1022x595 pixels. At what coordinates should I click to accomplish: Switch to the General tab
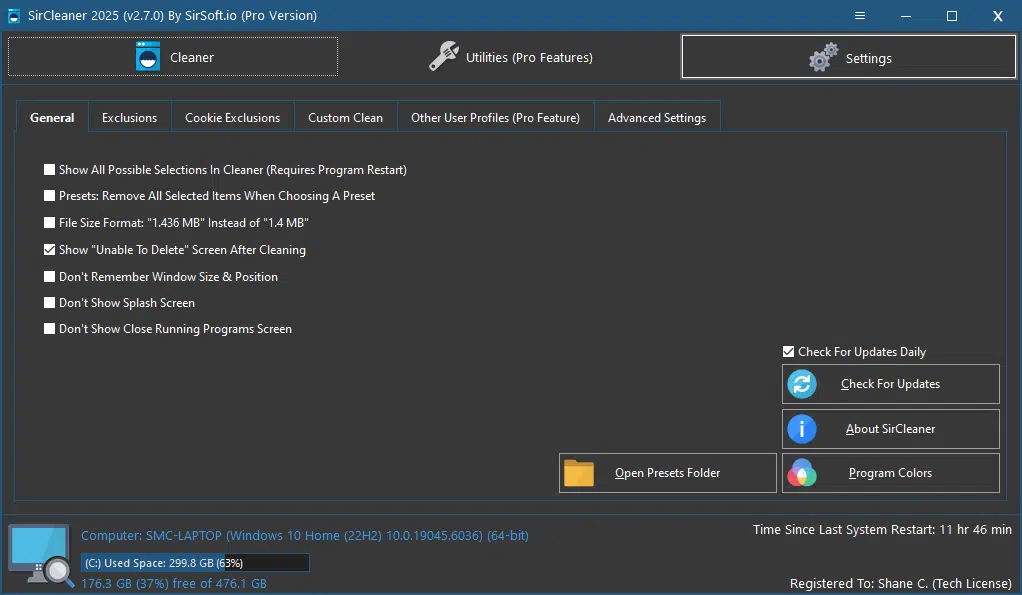click(x=52, y=117)
